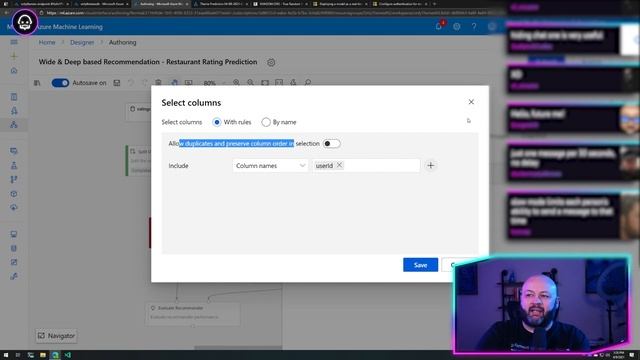Click the New plus icon in sidebar
The image size is (640, 360).
coord(14,56)
